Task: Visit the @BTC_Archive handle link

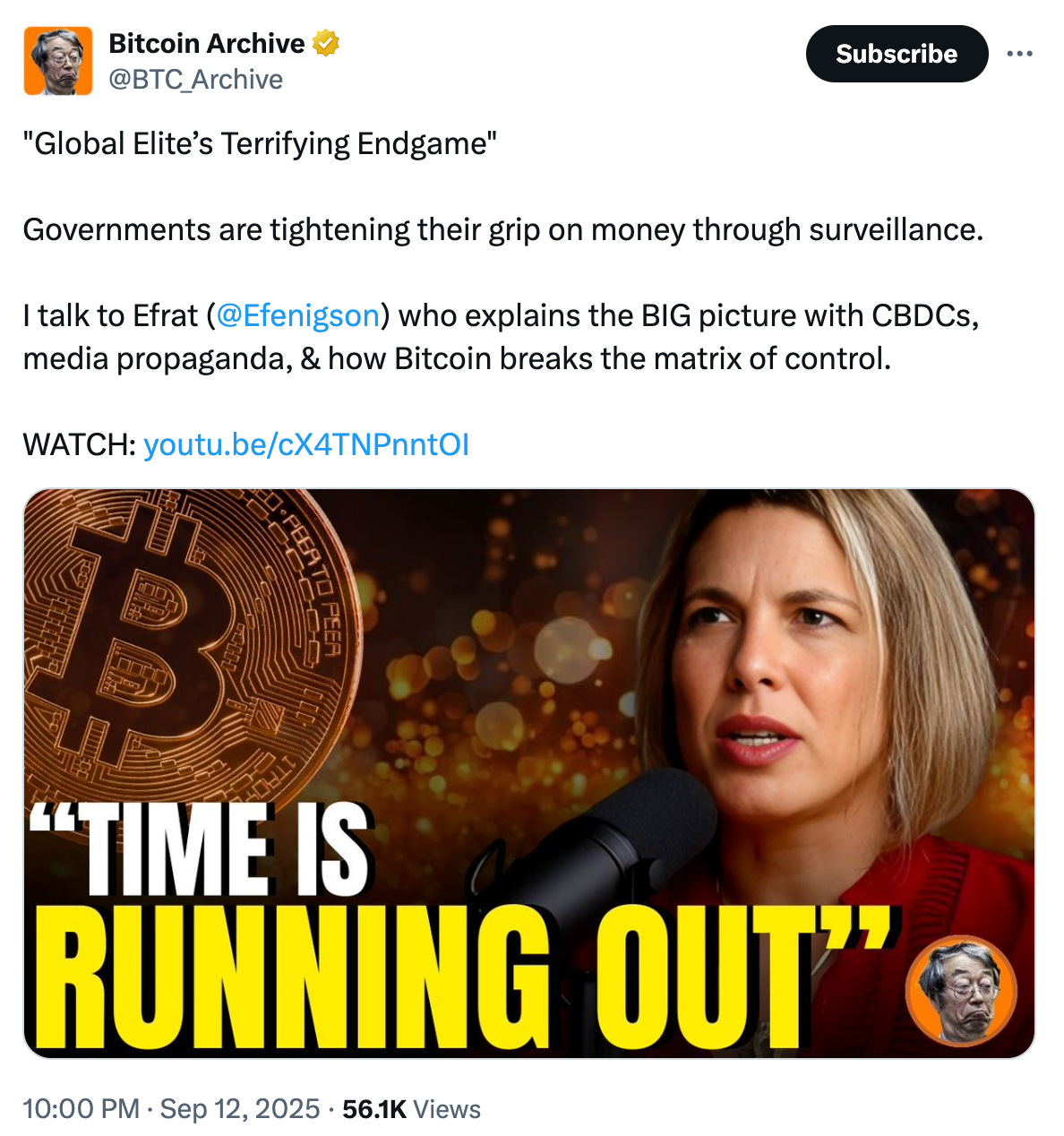Action: click(195, 80)
